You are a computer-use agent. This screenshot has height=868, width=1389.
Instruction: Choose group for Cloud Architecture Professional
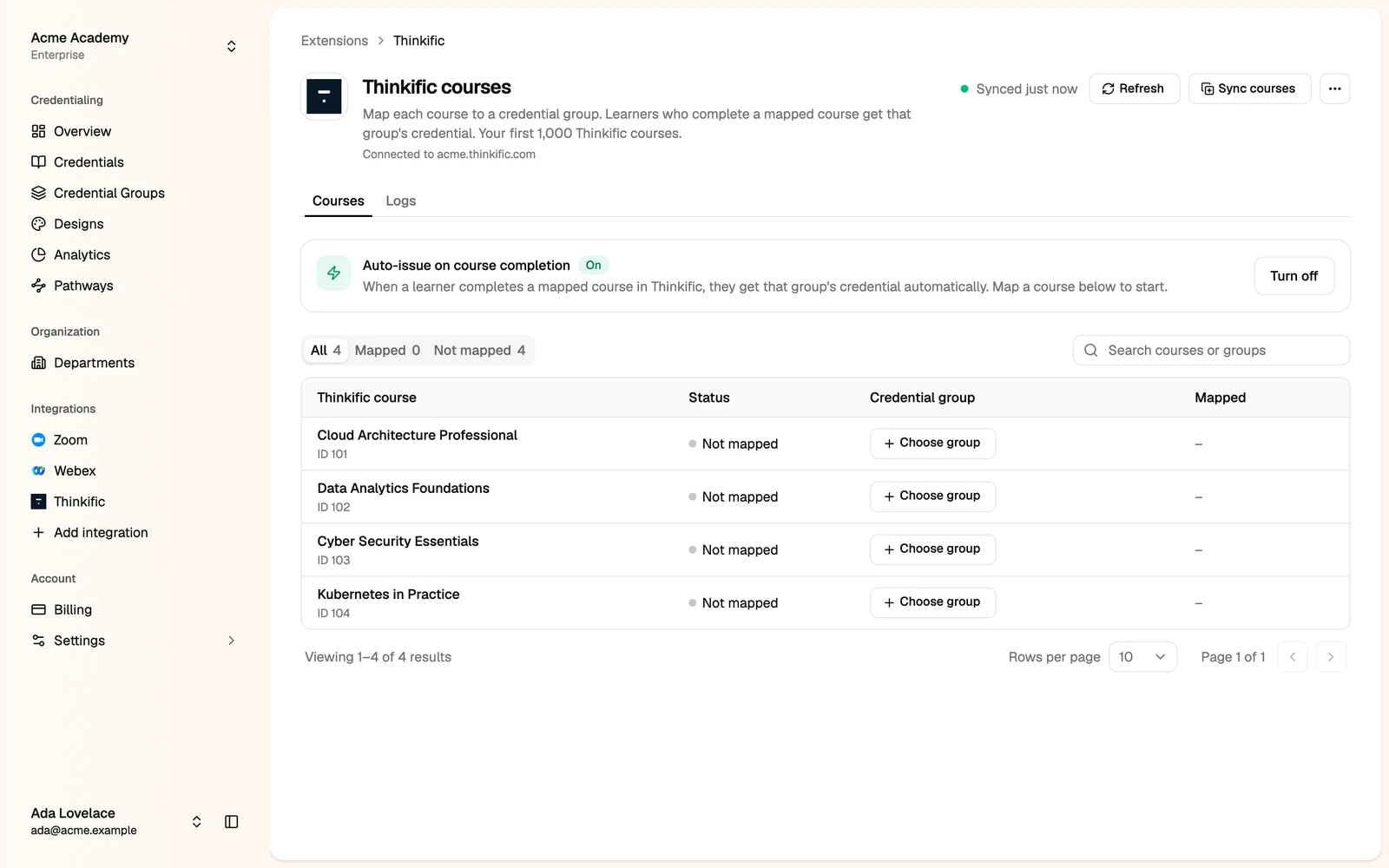tap(932, 444)
